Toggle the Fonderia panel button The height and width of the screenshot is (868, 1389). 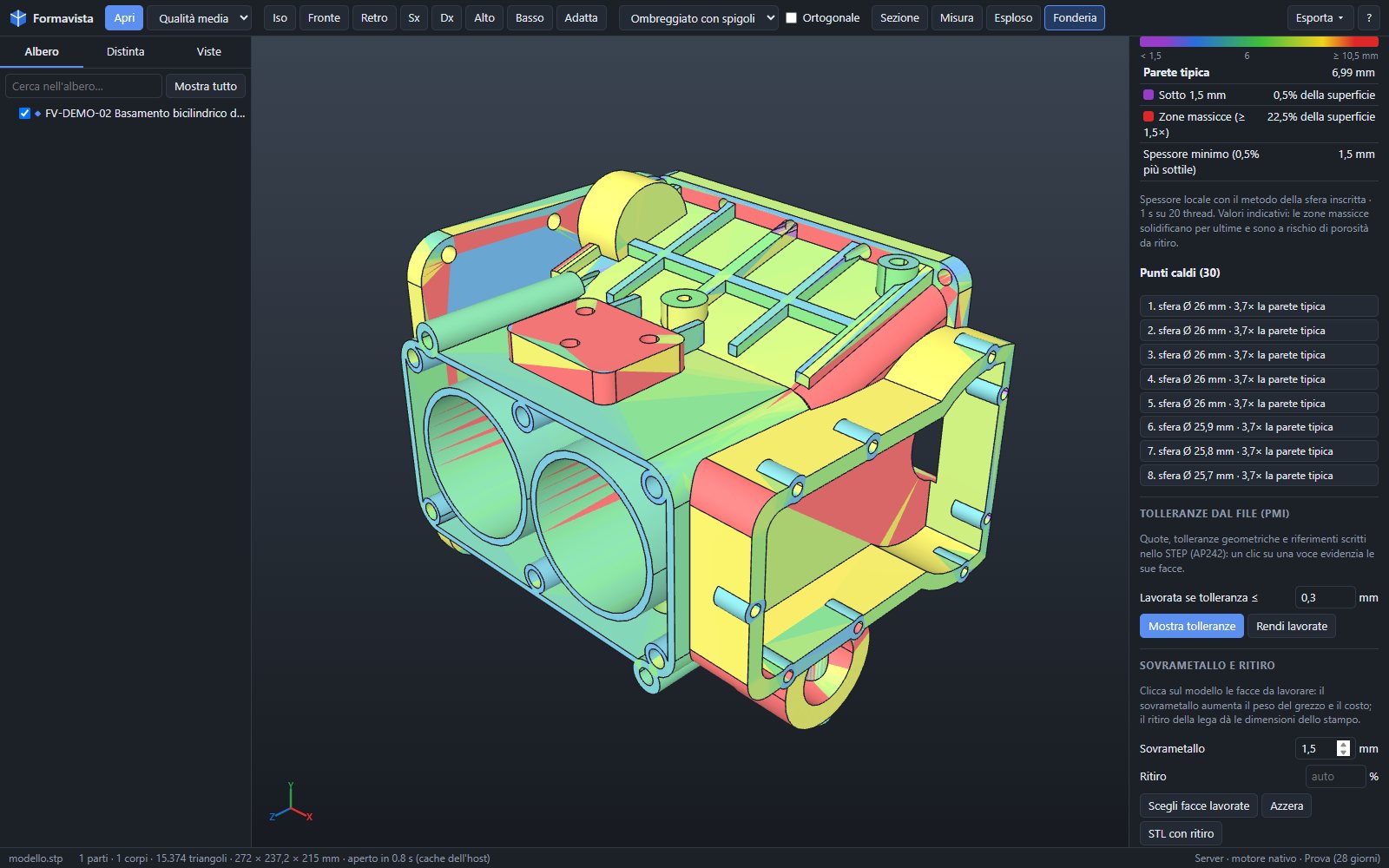pos(1075,18)
